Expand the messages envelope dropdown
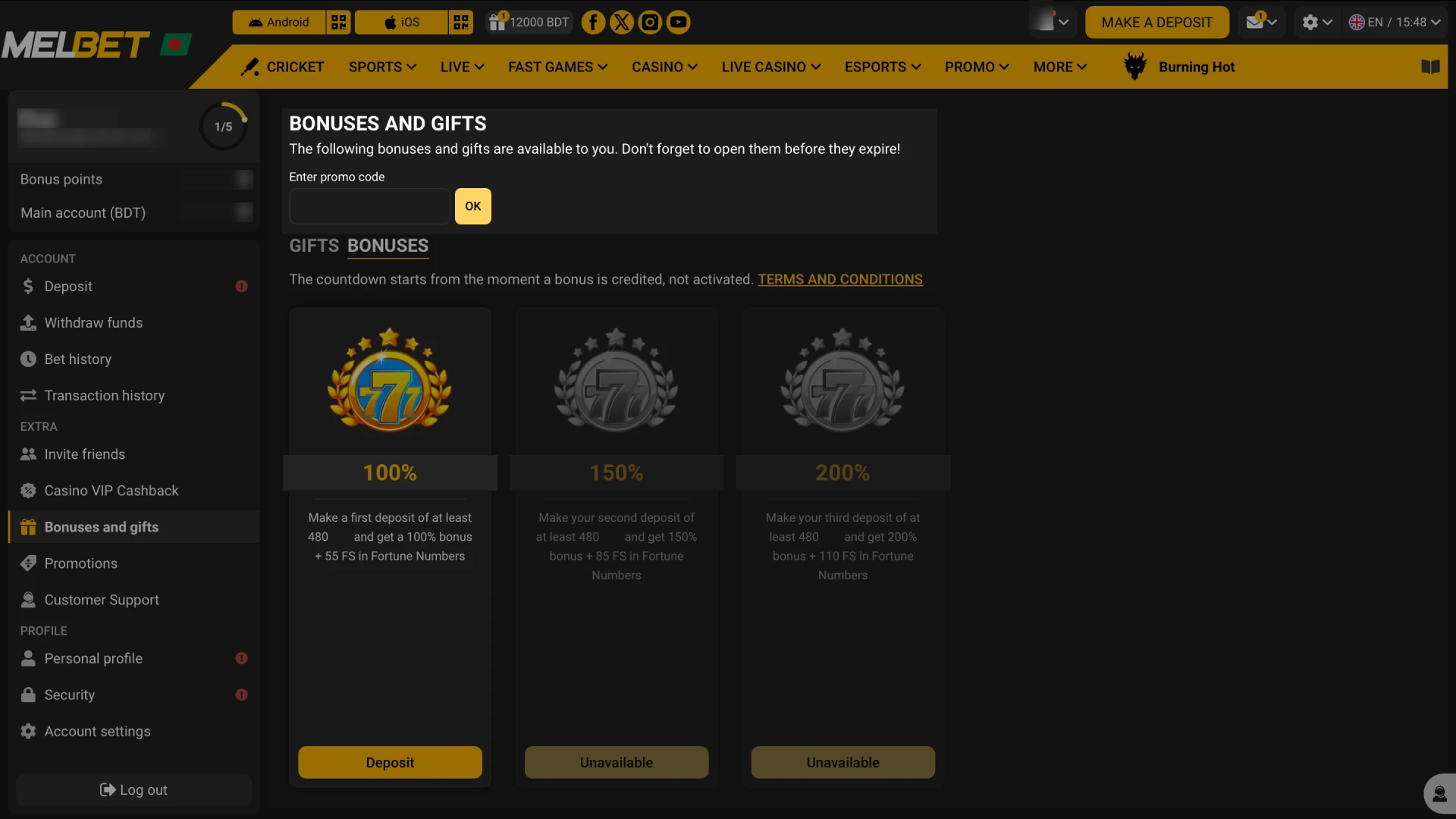This screenshot has width=1456, height=819. (1260, 22)
